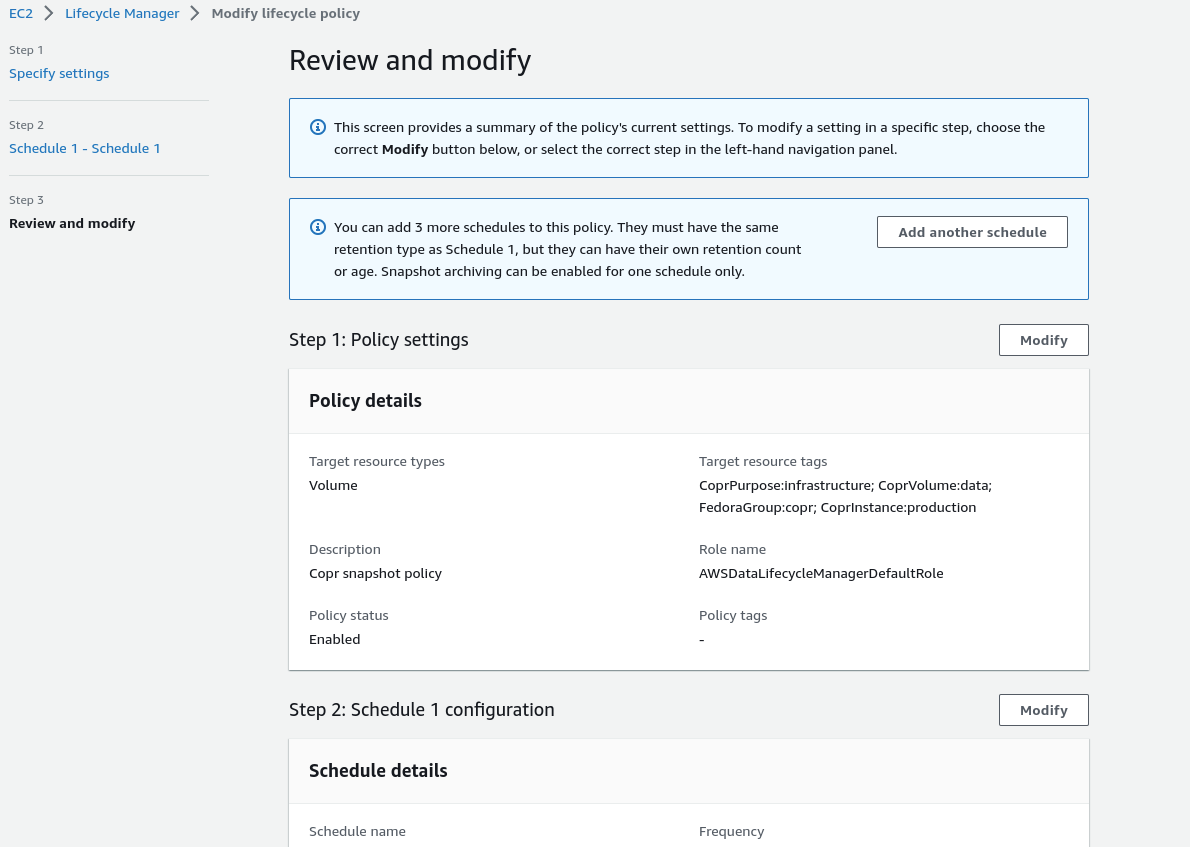Screen dimensions: 1190x847
Task: Select AWSDataLifecycleManagerDefaultRole value
Action: point(821,573)
